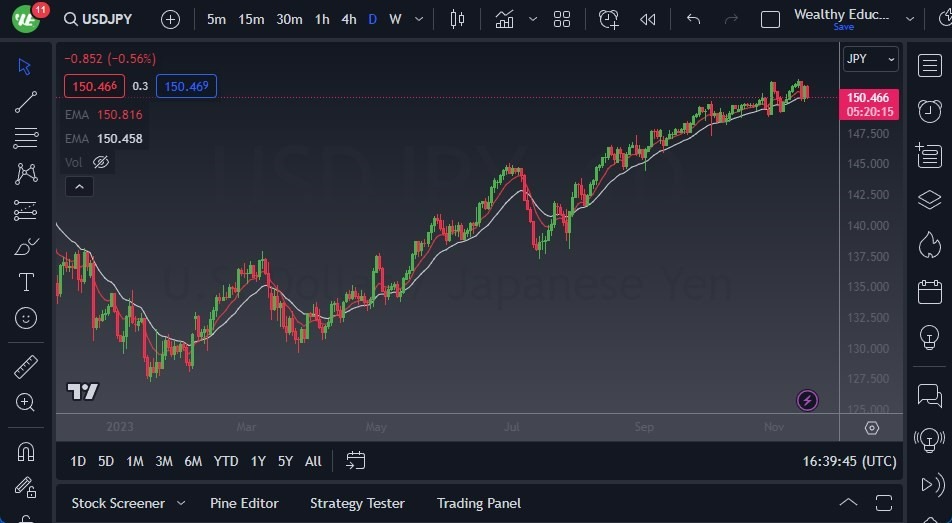
Task: Select the ruler measure tool
Action: (26, 367)
